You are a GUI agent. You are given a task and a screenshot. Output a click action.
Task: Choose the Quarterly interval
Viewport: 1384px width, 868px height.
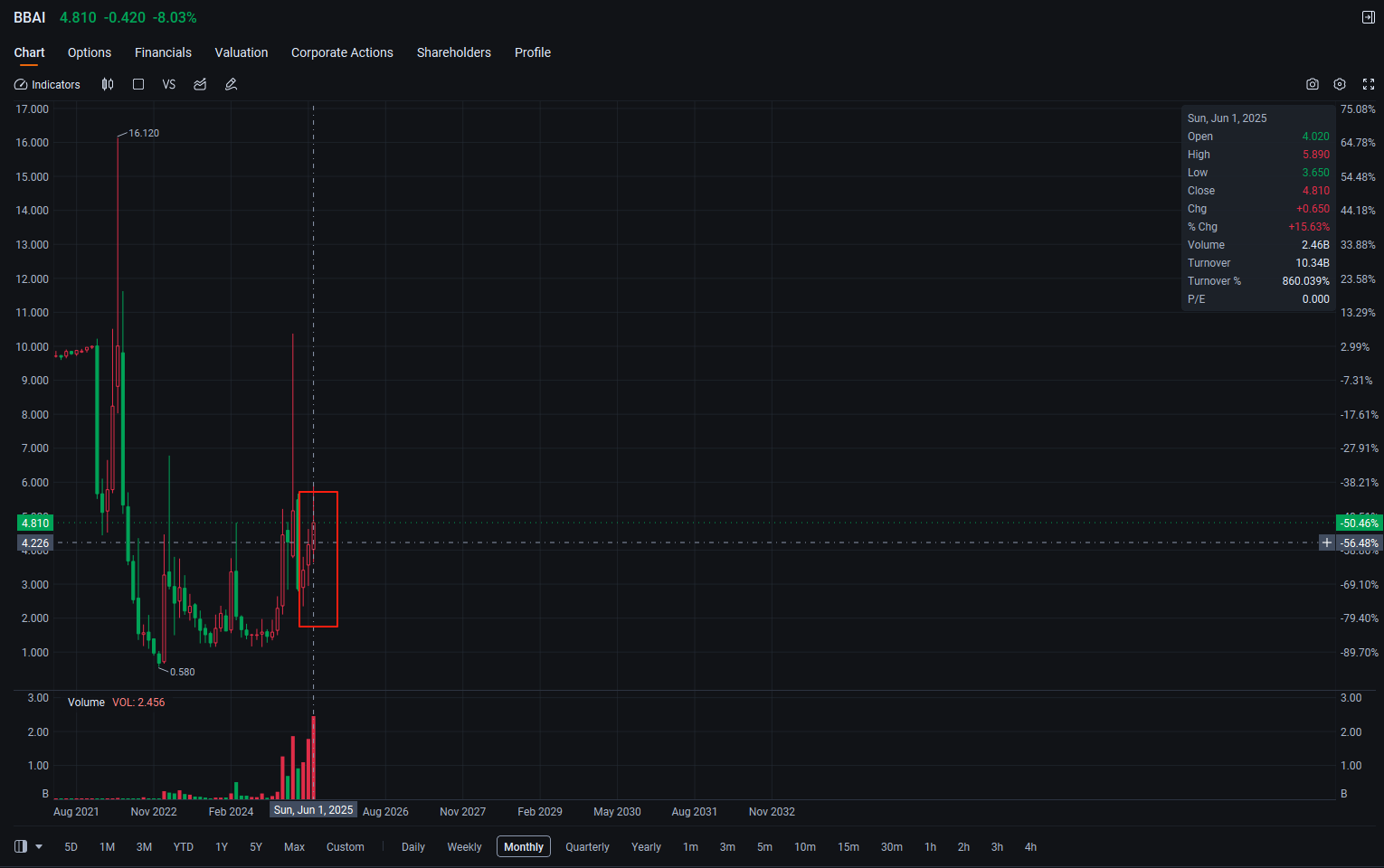pos(587,847)
